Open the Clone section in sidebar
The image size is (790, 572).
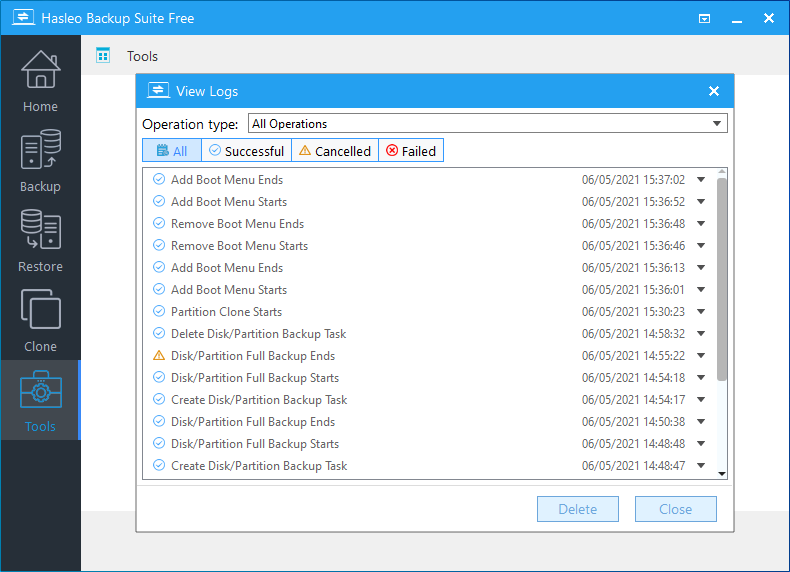point(40,320)
